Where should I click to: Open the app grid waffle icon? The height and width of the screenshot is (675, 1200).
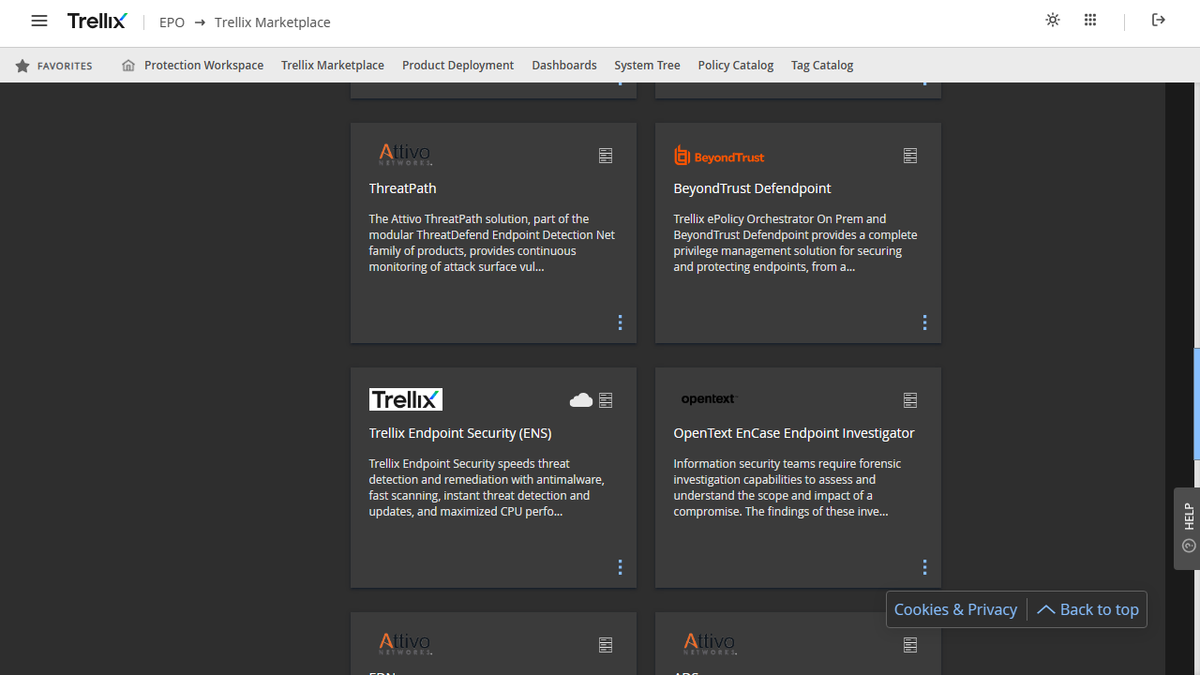1090,20
